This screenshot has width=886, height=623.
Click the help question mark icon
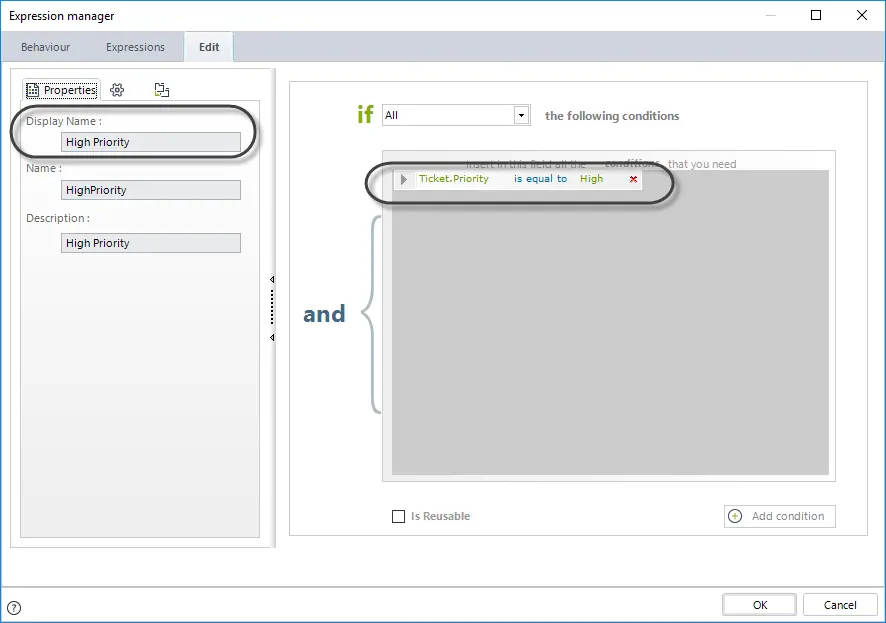(14, 608)
